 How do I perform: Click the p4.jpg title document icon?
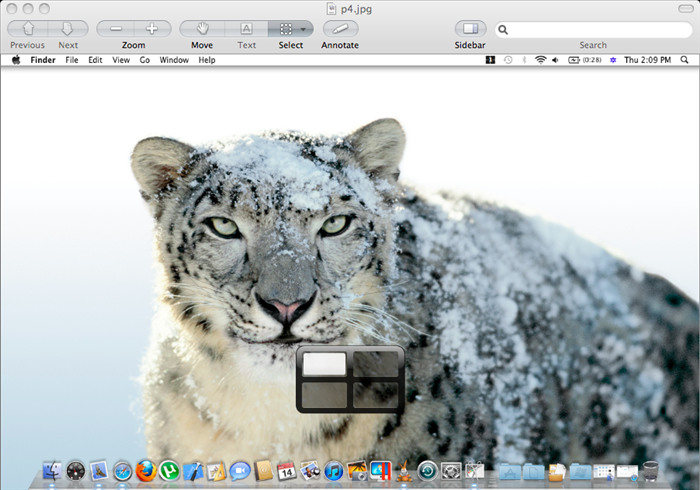click(331, 8)
